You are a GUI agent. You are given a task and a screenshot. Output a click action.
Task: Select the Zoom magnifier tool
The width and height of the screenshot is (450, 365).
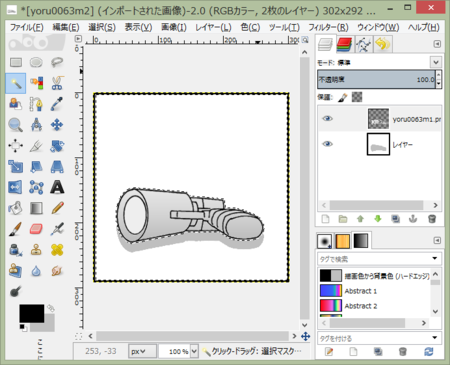[16, 125]
